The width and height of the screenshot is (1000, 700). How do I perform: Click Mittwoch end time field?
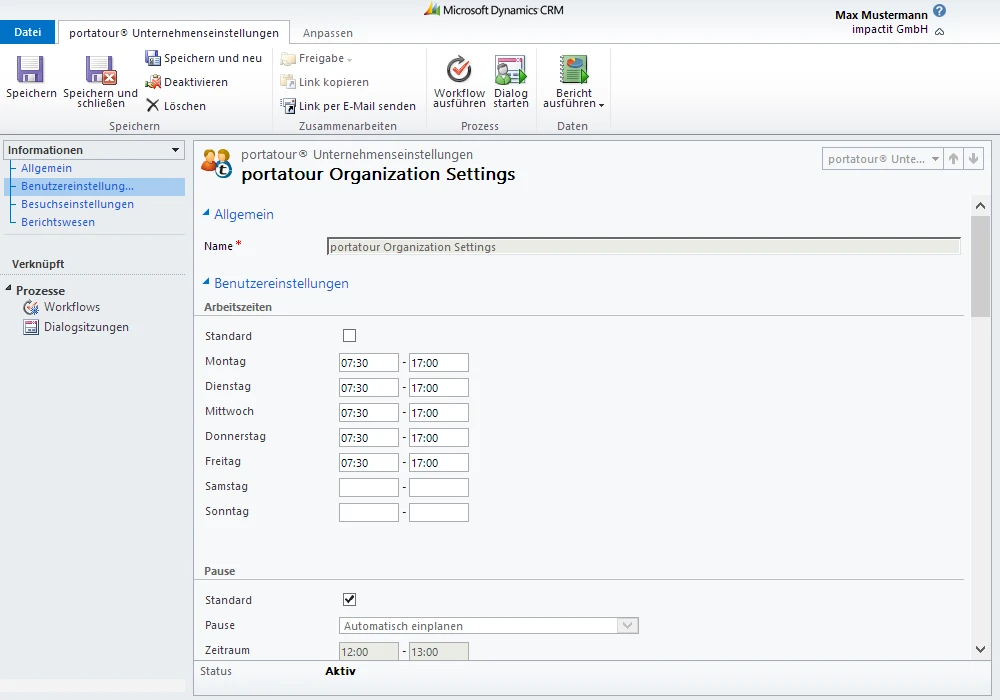(x=439, y=412)
